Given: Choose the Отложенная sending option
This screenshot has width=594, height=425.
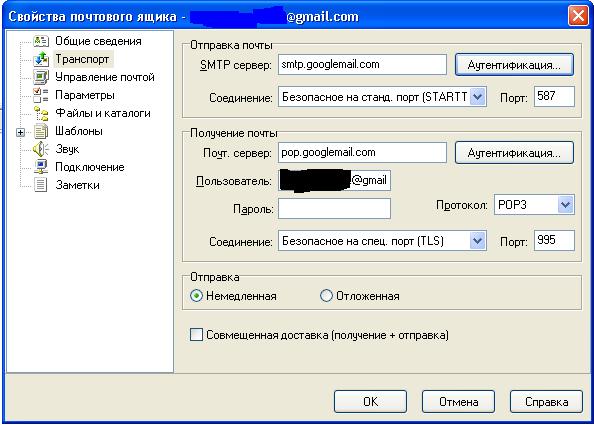Looking at the screenshot, I should (x=326, y=295).
